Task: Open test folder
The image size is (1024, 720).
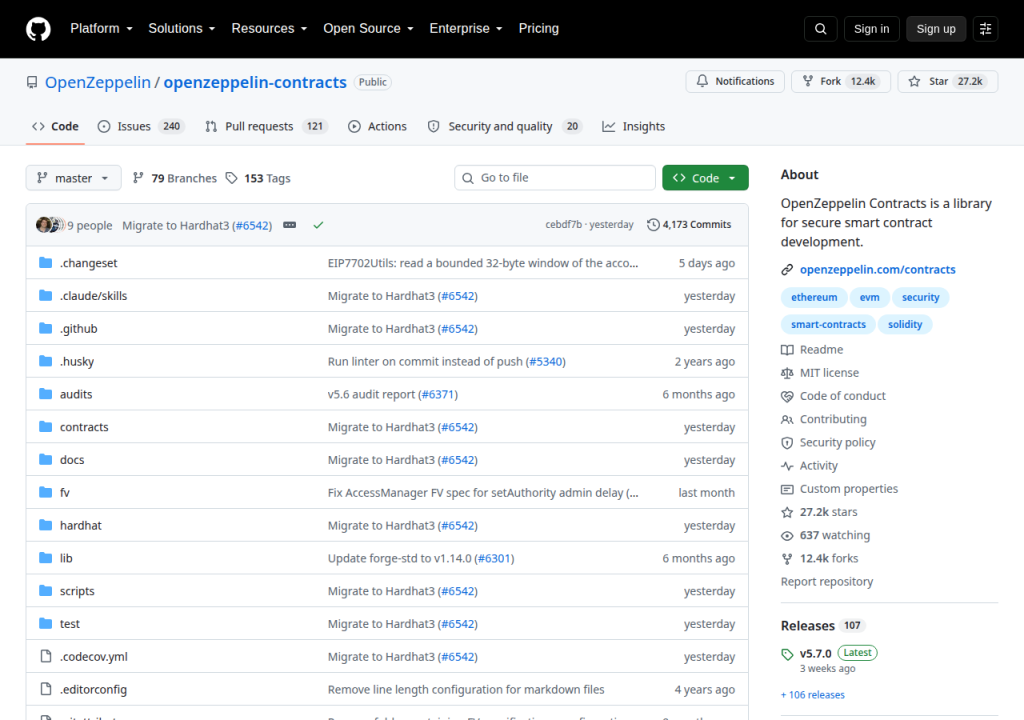Action: click(70, 623)
